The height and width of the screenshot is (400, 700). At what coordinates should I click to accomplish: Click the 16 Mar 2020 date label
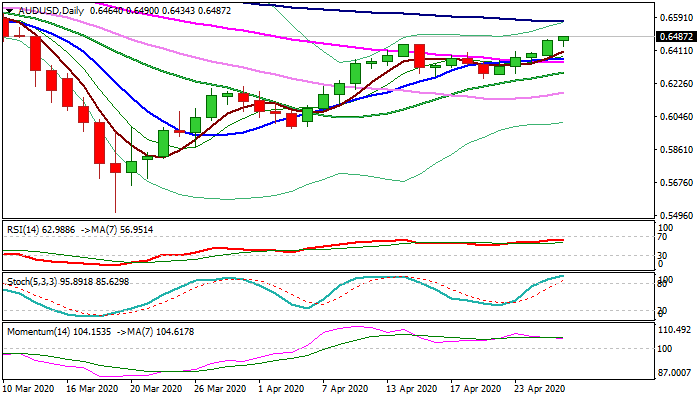pyautogui.click(x=92, y=389)
